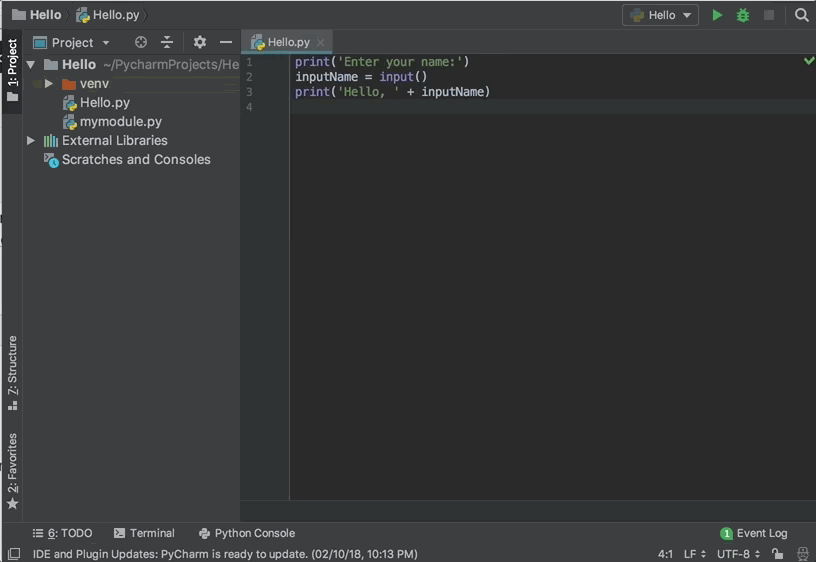Switch to the Hello.py editor tab
The width and height of the screenshot is (816, 562).
point(287,42)
